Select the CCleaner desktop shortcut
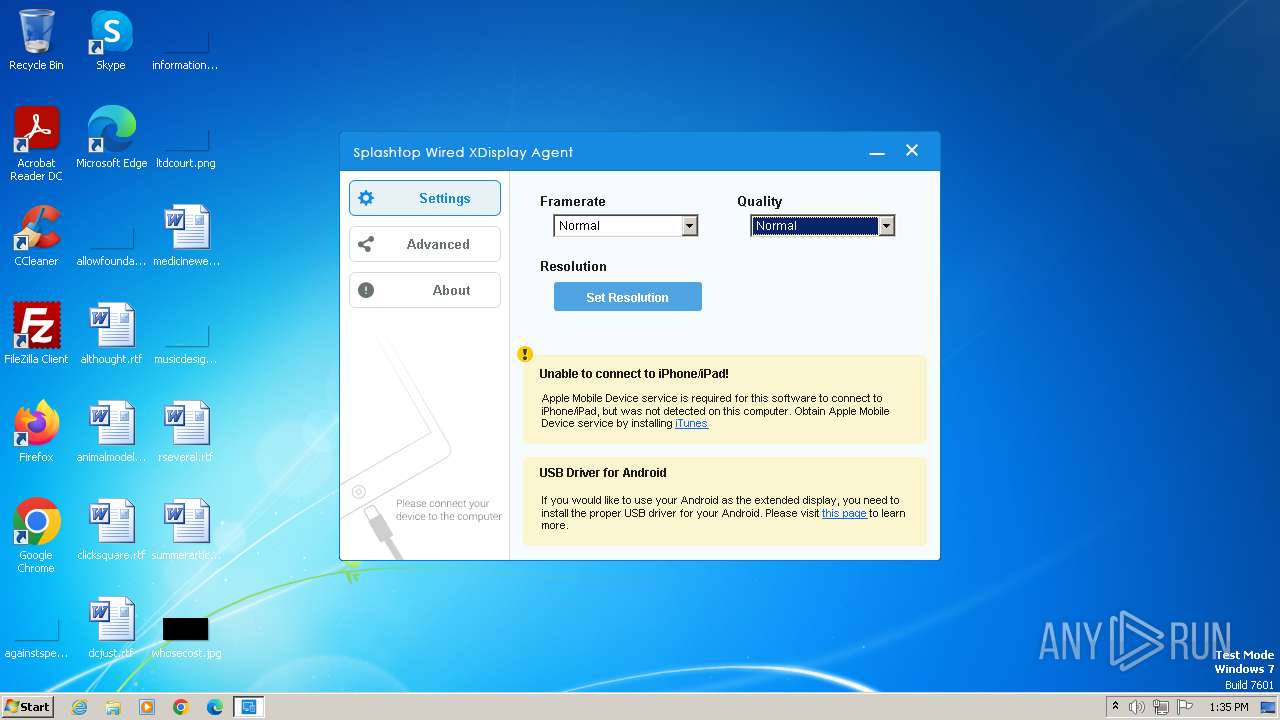Image resolution: width=1280 pixels, height=720 pixels. point(36,236)
